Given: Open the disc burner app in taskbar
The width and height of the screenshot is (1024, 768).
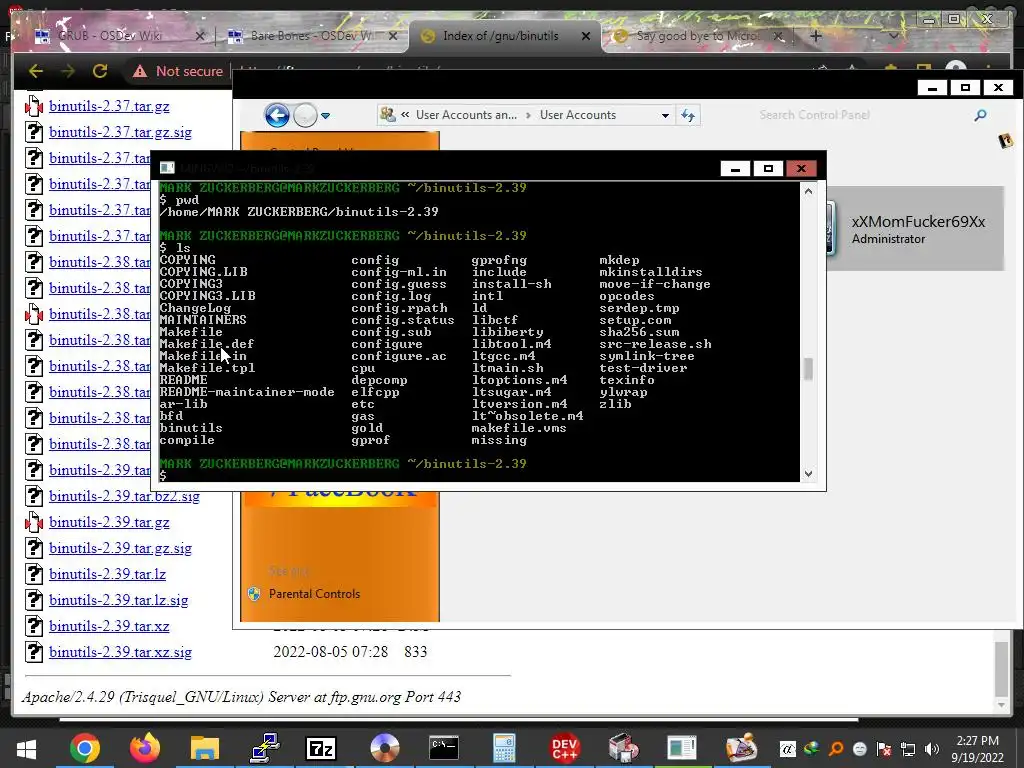Looking at the screenshot, I should [x=384, y=748].
